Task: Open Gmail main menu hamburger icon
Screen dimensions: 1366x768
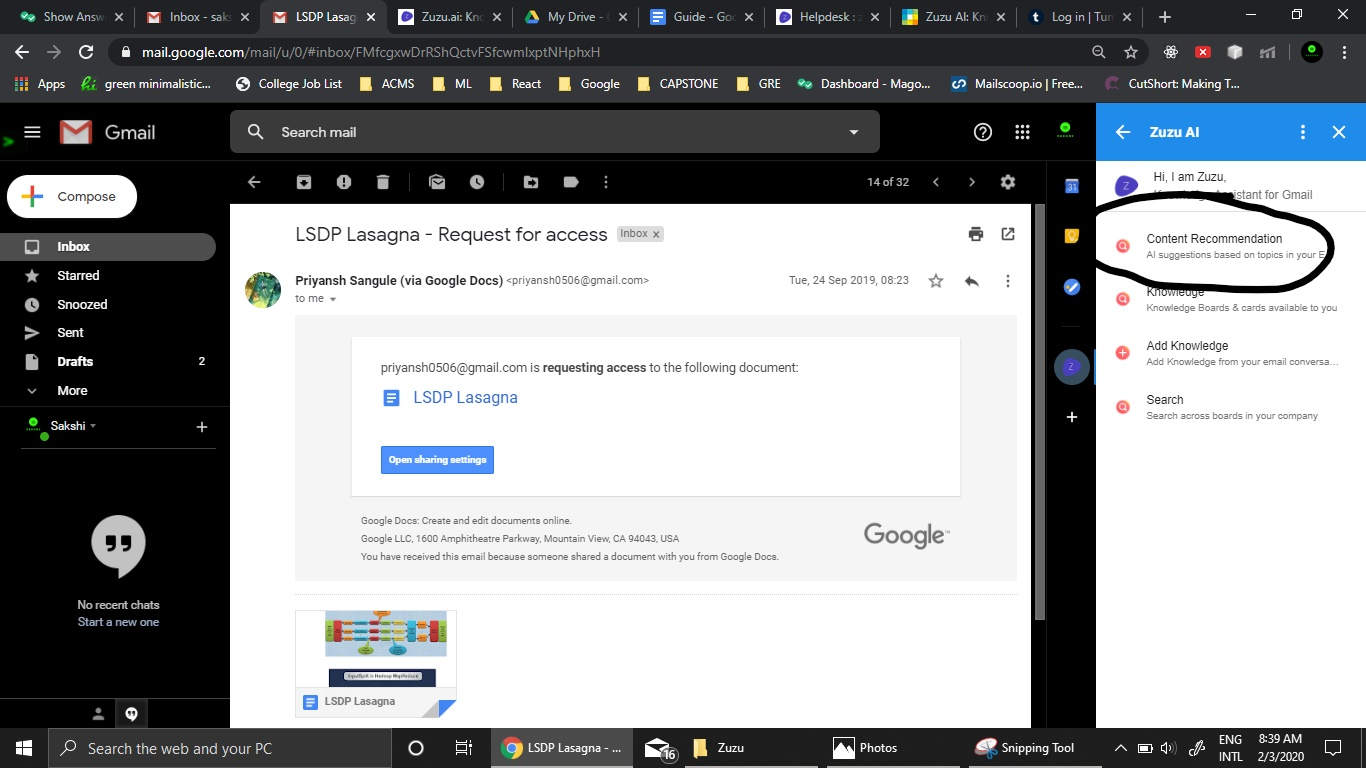Action: pos(32,132)
